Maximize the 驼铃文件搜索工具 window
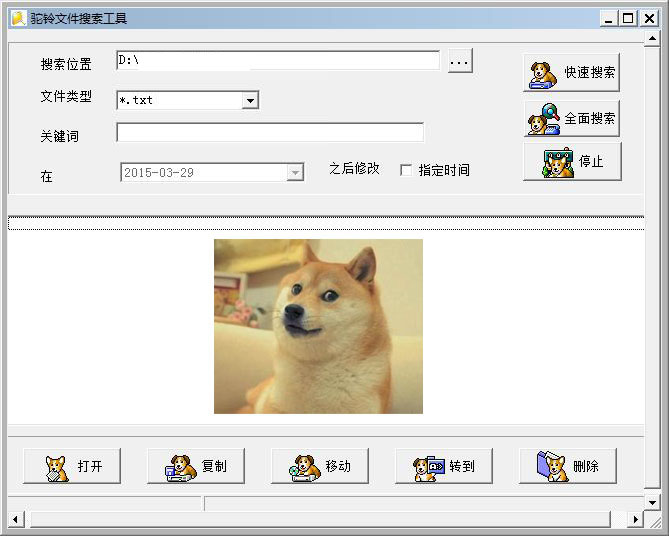 628,18
